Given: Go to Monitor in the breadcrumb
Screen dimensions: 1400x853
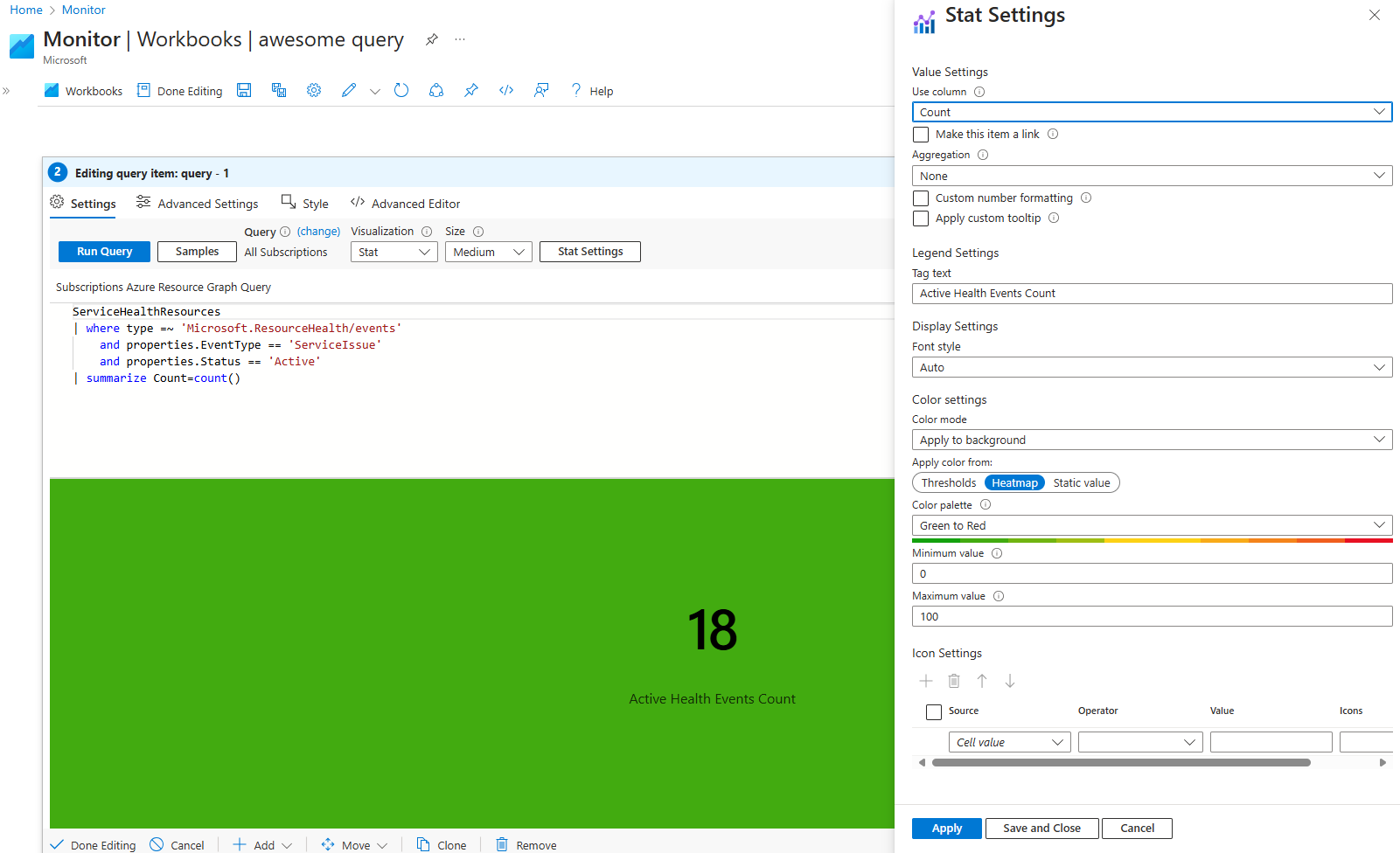Looking at the screenshot, I should click(x=84, y=10).
